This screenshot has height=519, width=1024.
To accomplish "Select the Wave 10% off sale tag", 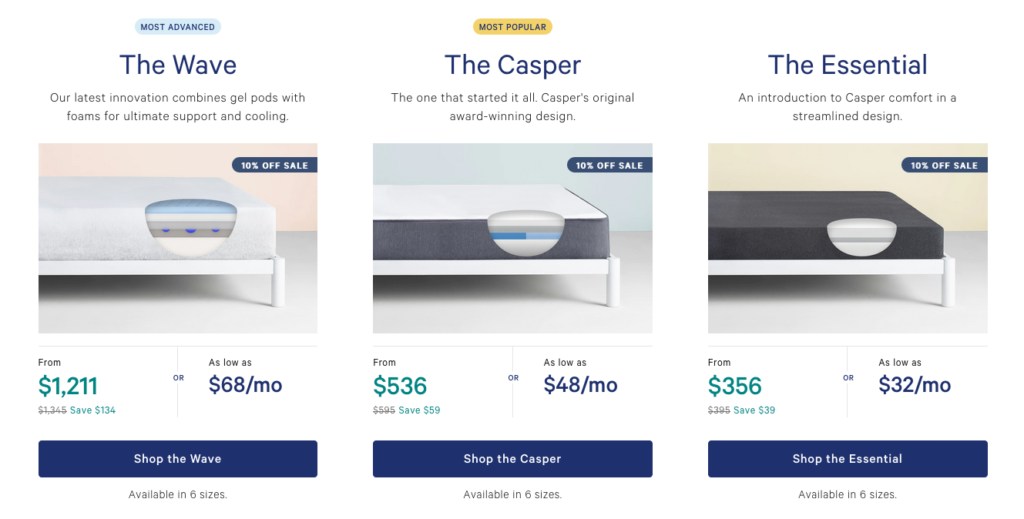I will coord(274,165).
